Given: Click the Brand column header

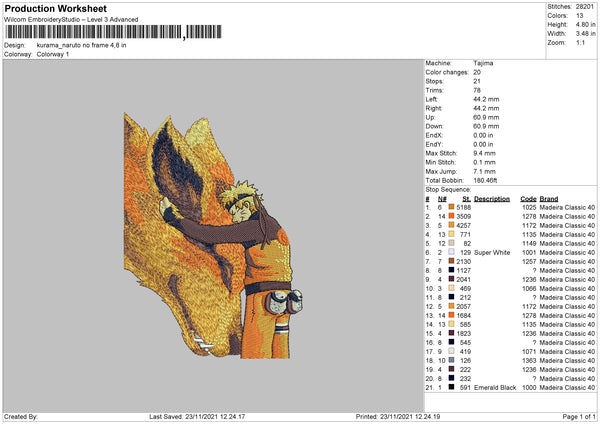Looking at the screenshot, I should 549,199.
